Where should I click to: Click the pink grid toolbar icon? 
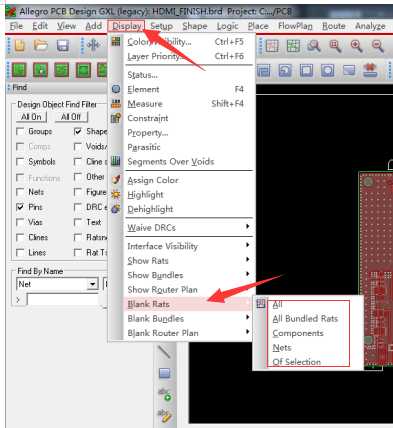point(272,46)
